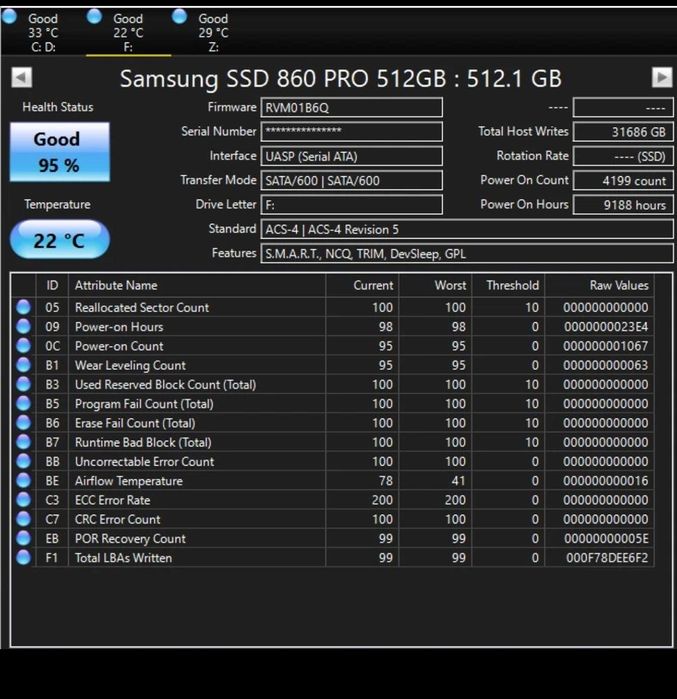This screenshot has width=677, height=699.
Task: Click status orb for ECC Error Rate
Action: 23,500
